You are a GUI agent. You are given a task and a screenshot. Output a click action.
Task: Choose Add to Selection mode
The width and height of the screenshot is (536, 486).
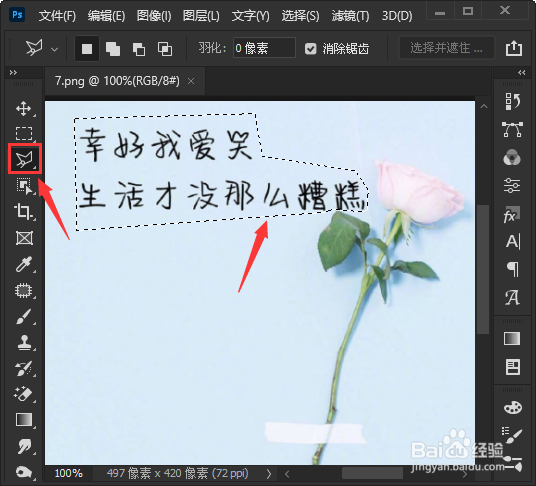pyautogui.click(x=113, y=49)
